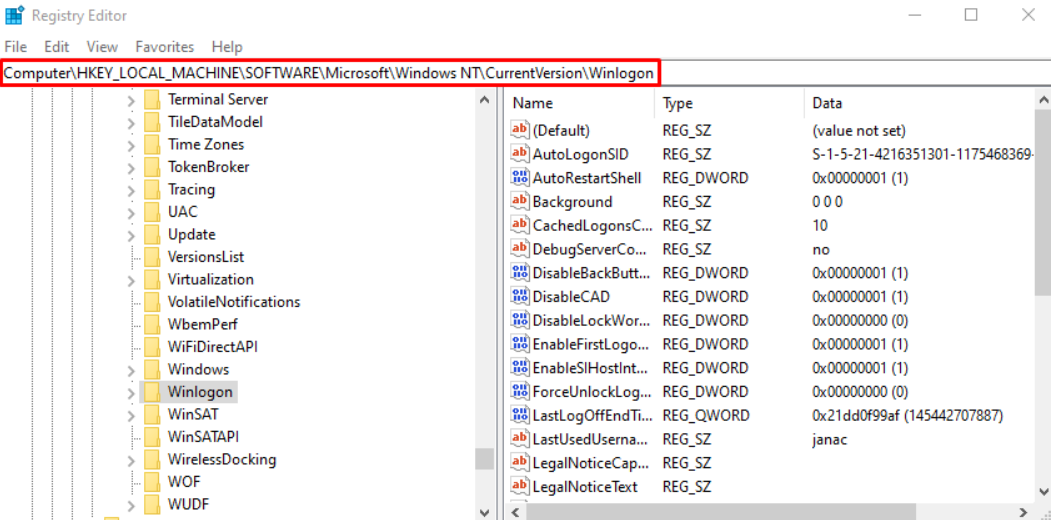Image resolution: width=1051 pixels, height=520 pixels.
Task: Click the janac data value
Action: pyautogui.click(x=830, y=439)
